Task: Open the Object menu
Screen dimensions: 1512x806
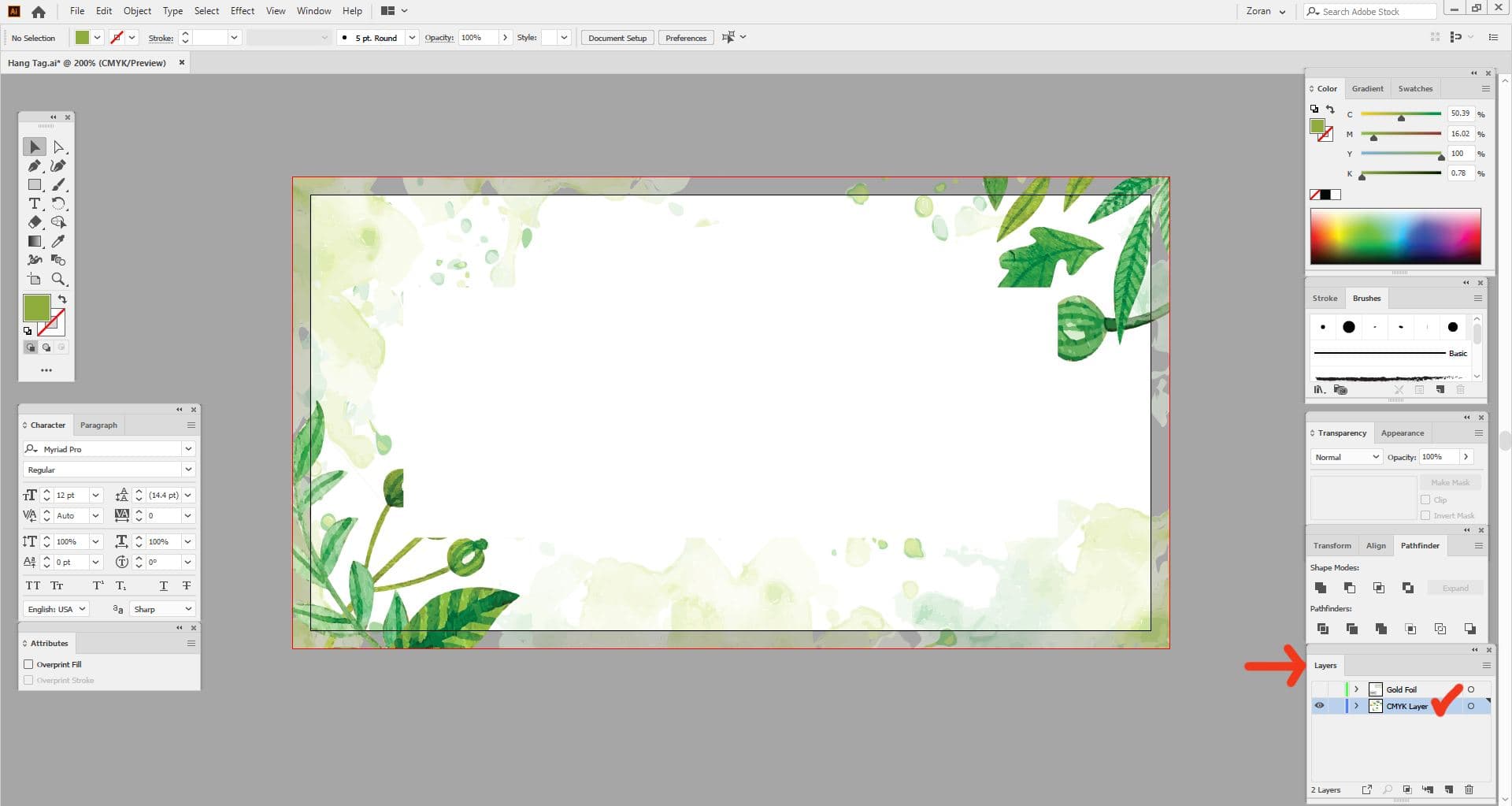Action: click(137, 11)
